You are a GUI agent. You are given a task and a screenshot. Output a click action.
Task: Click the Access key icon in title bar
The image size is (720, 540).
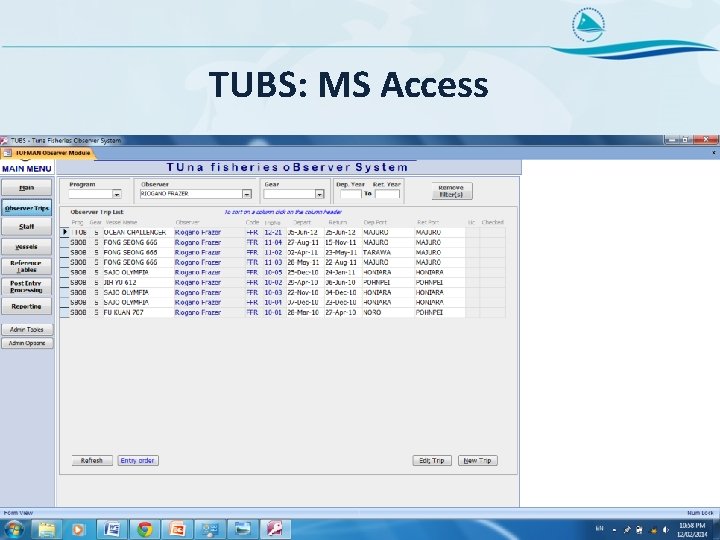coord(4,141)
